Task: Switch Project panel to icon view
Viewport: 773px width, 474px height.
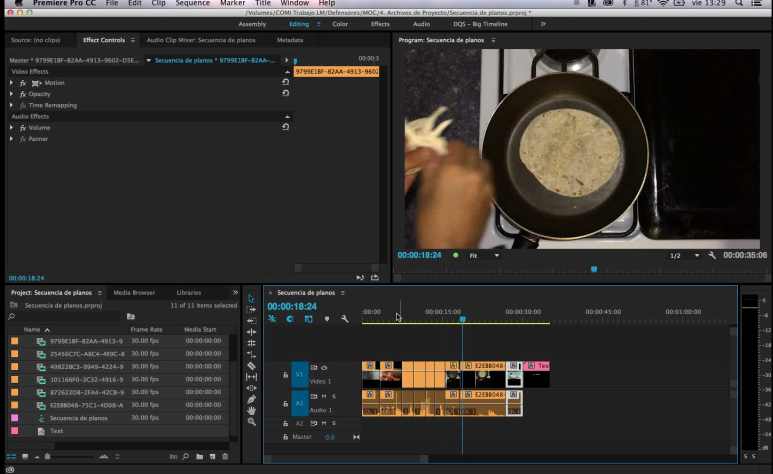Action: tap(25, 457)
